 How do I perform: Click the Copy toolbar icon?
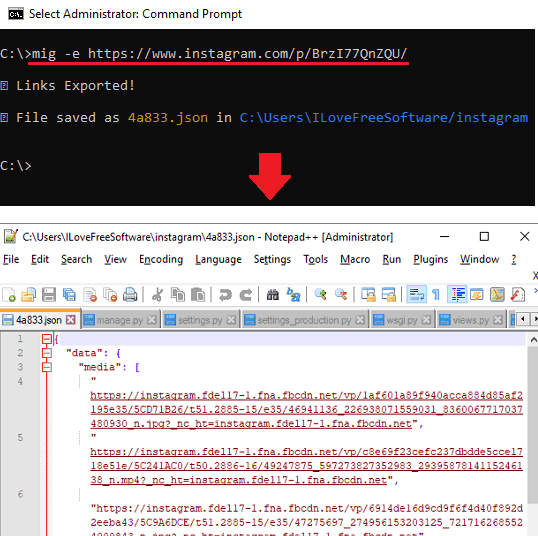click(178, 295)
